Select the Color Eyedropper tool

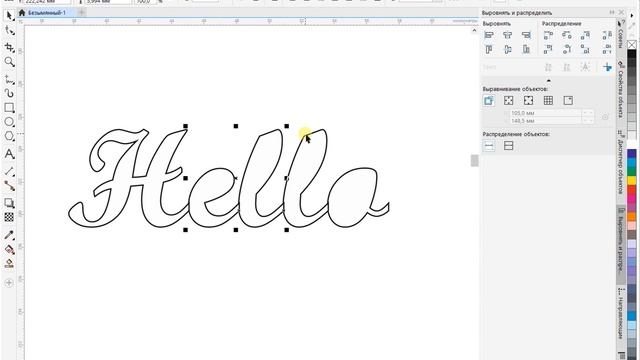pos(9,235)
